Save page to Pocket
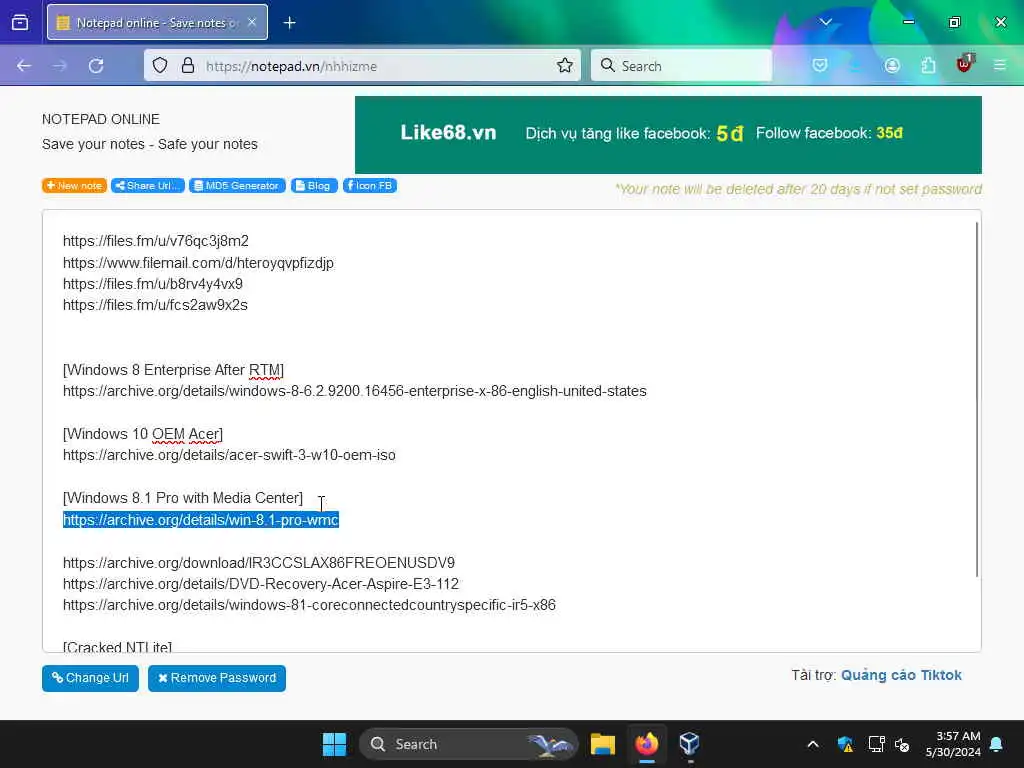The image size is (1024, 768). 820,65
